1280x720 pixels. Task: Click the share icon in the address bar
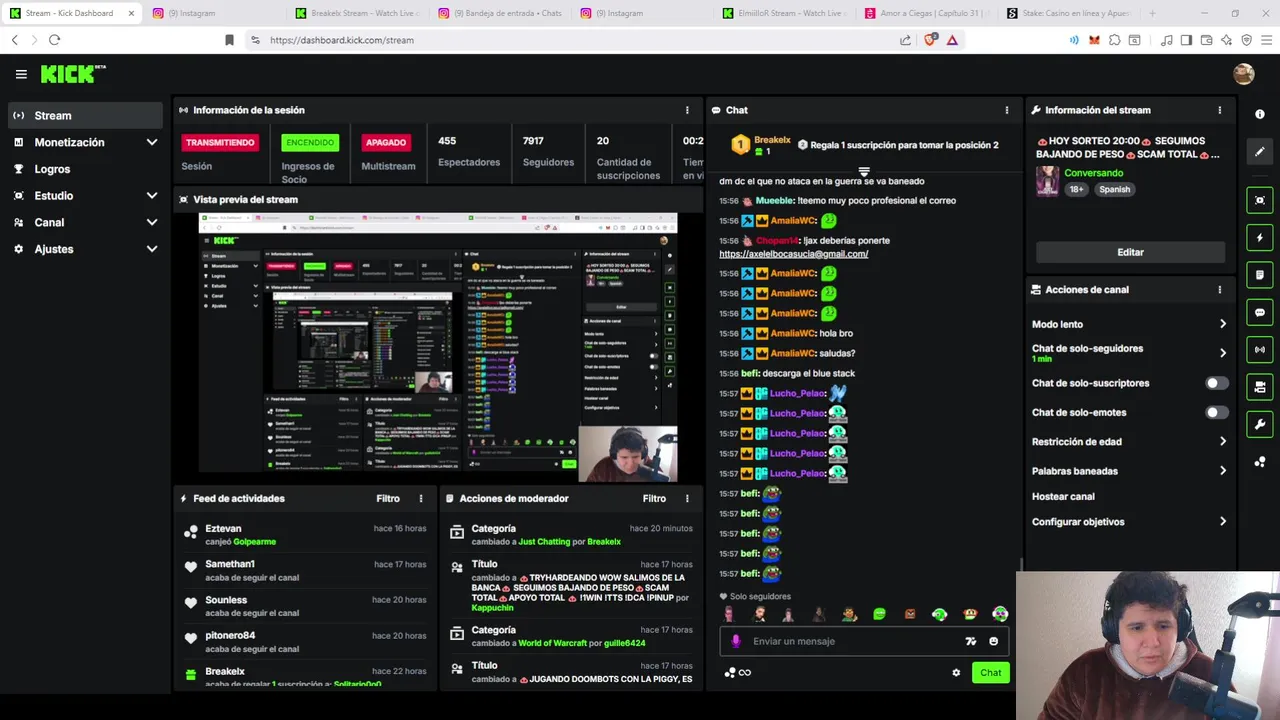[x=905, y=40]
